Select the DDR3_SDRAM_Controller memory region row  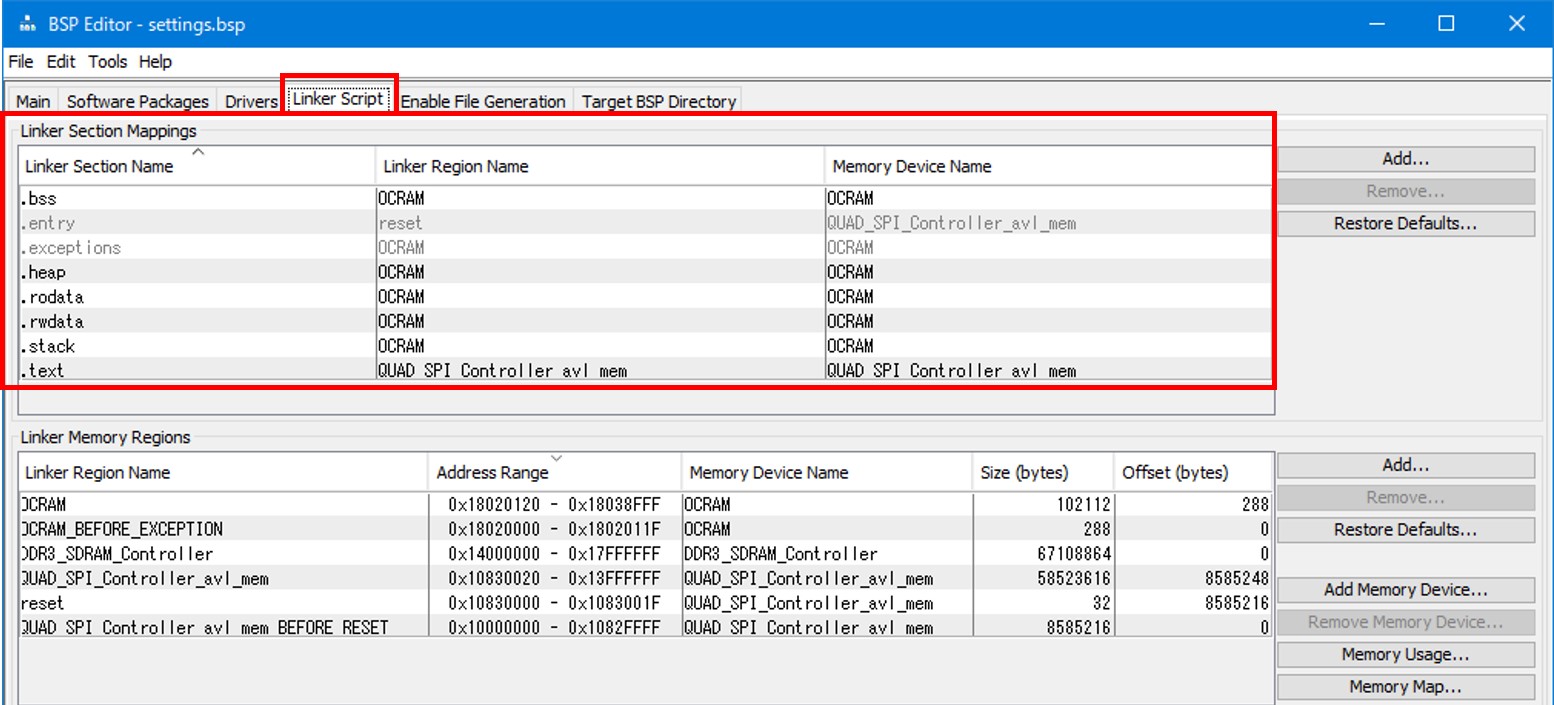tap(222, 553)
